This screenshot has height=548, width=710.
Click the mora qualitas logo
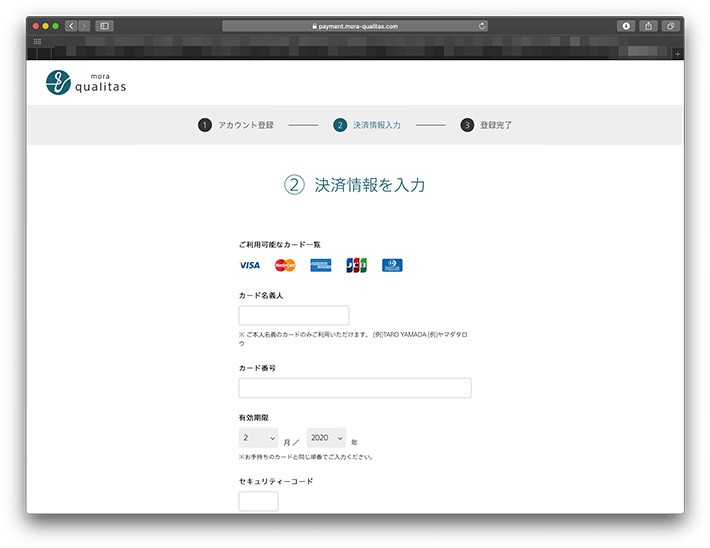tap(86, 82)
